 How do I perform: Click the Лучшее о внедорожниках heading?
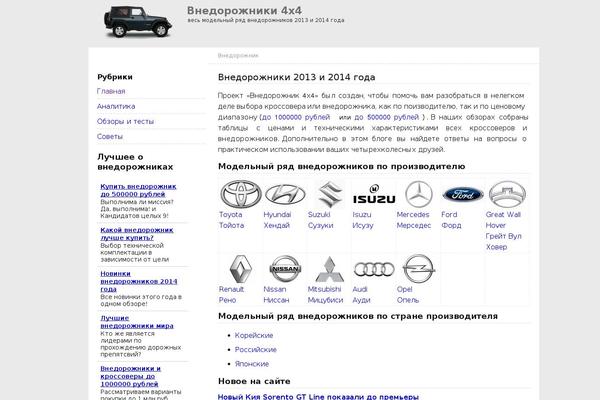135,162
